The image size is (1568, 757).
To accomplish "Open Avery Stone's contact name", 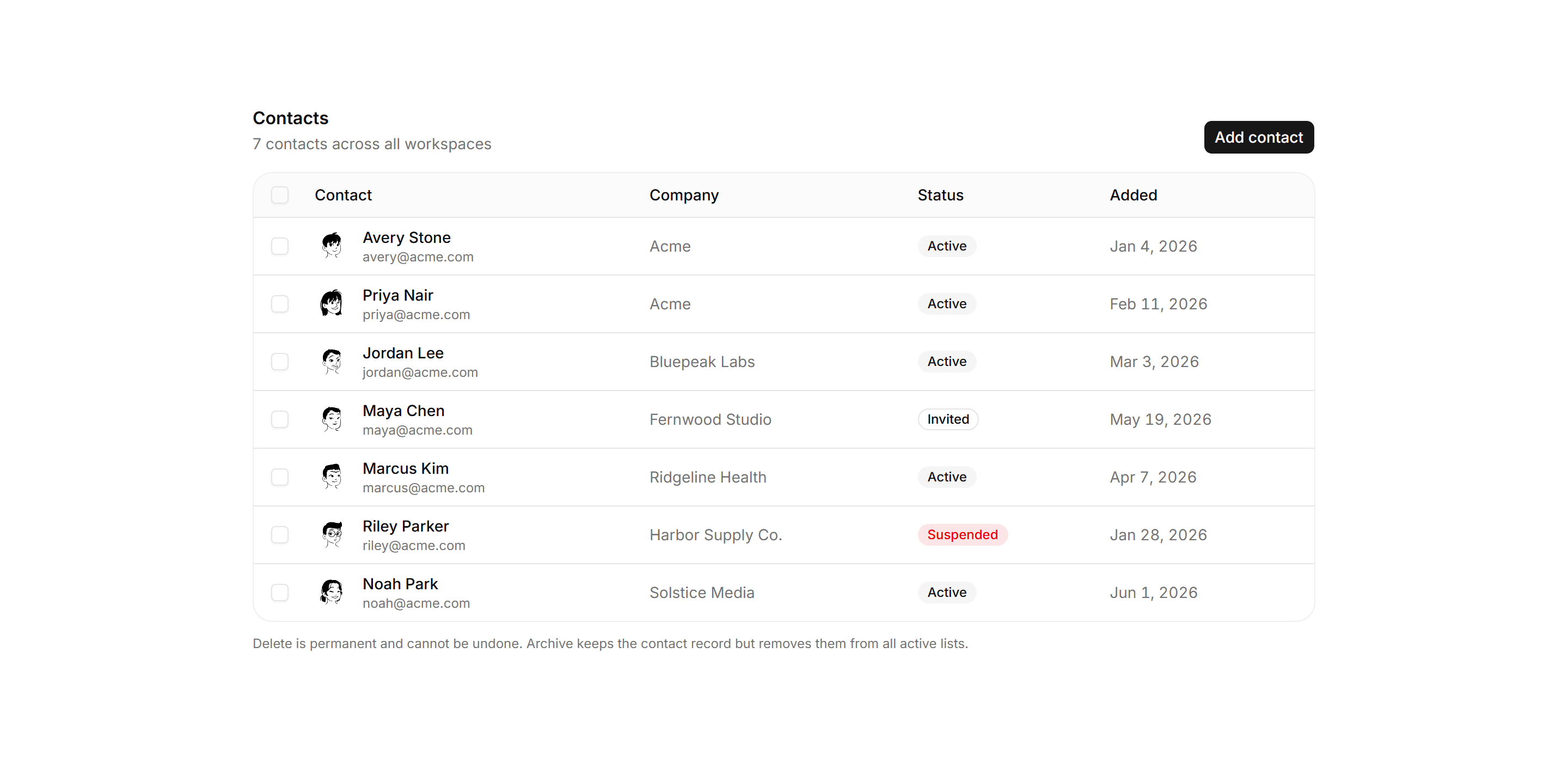I will pyautogui.click(x=407, y=237).
